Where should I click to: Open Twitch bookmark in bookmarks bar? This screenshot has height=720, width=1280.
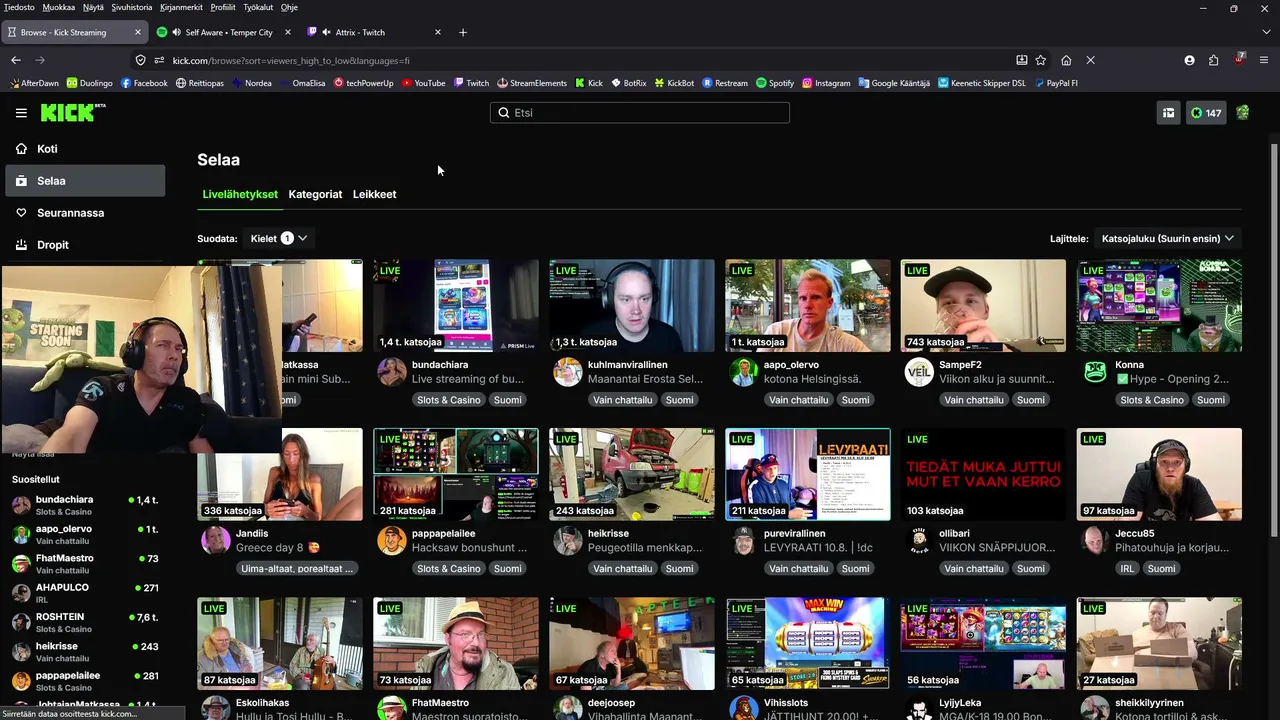point(471,83)
